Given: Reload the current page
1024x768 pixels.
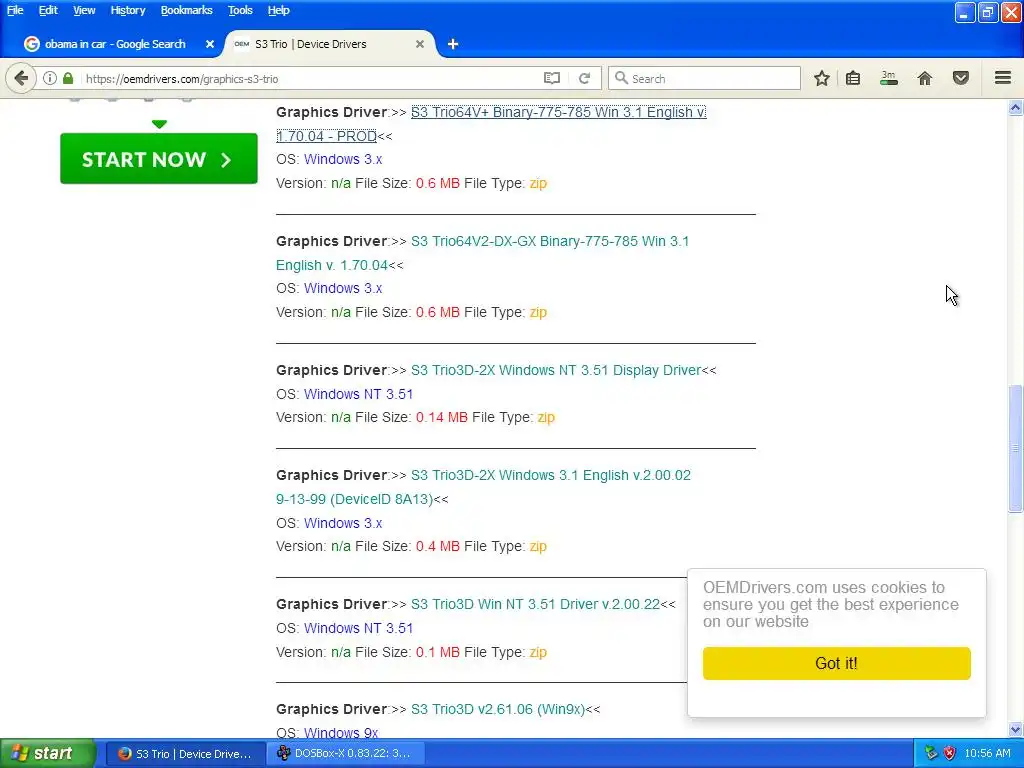Looking at the screenshot, I should tap(584, 78).
